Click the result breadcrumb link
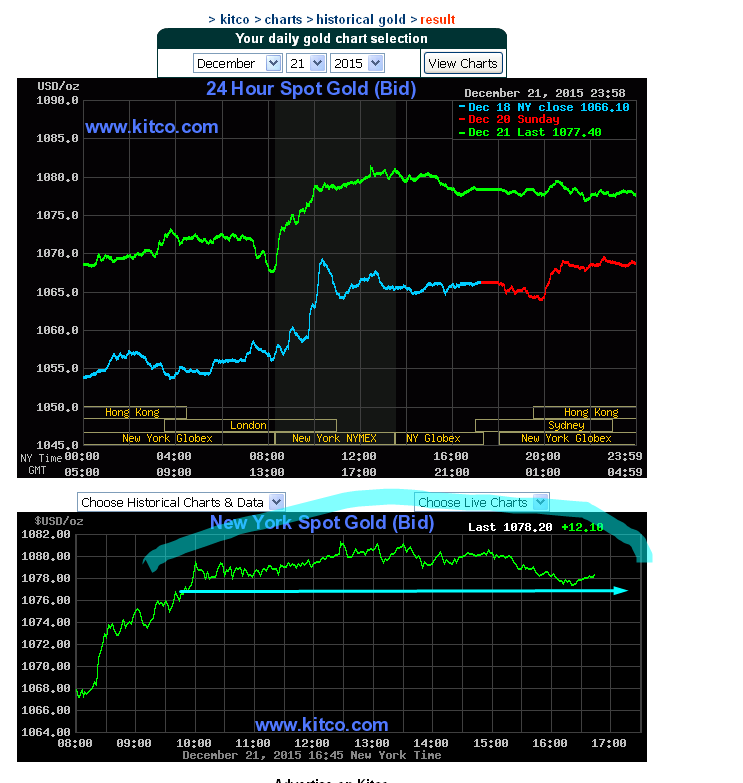This screenshot has width=743, height=783. click(437, 19)
